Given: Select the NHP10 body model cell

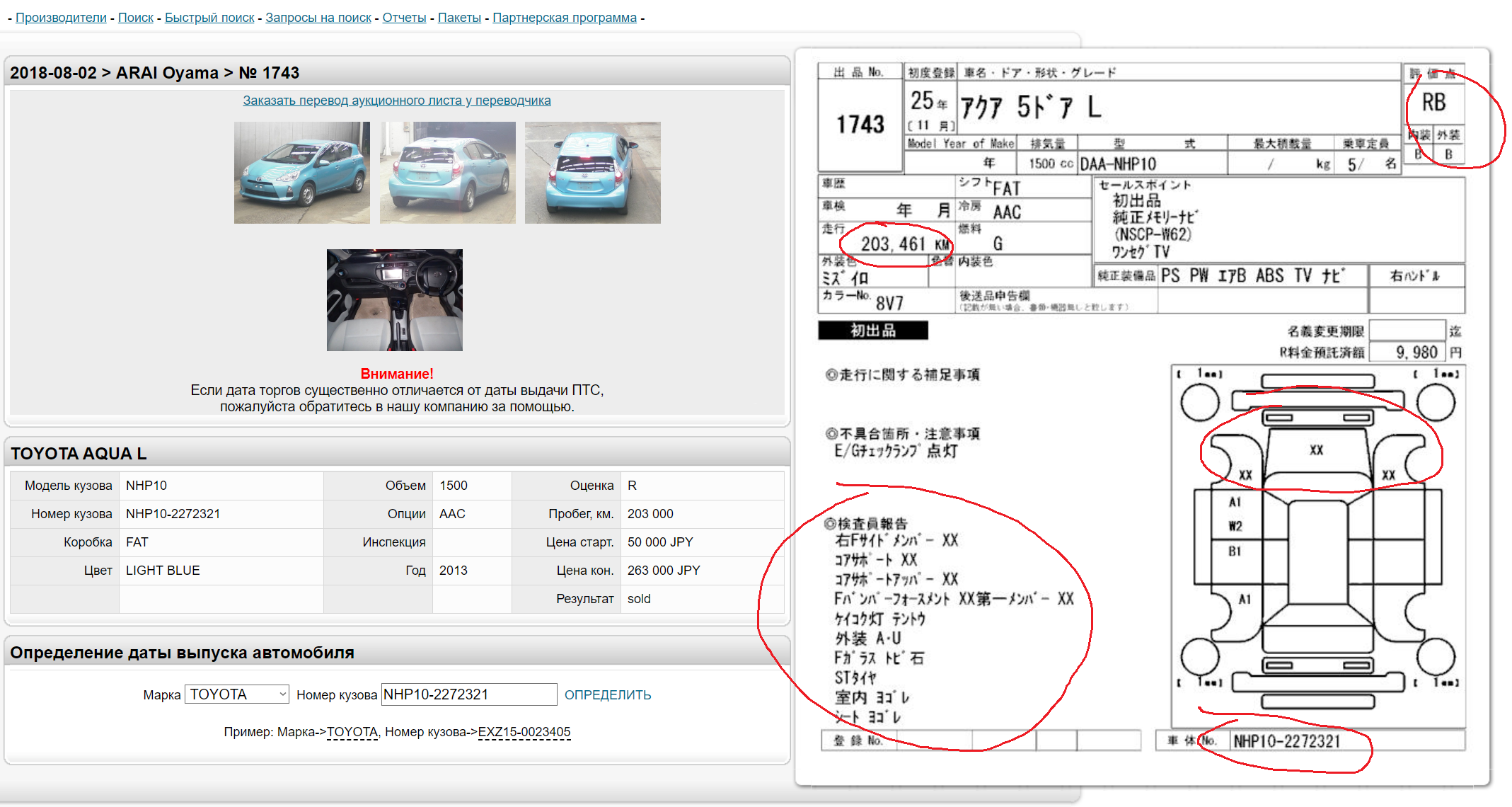Looking at the screenshot, I should click(x=221, y=486).
